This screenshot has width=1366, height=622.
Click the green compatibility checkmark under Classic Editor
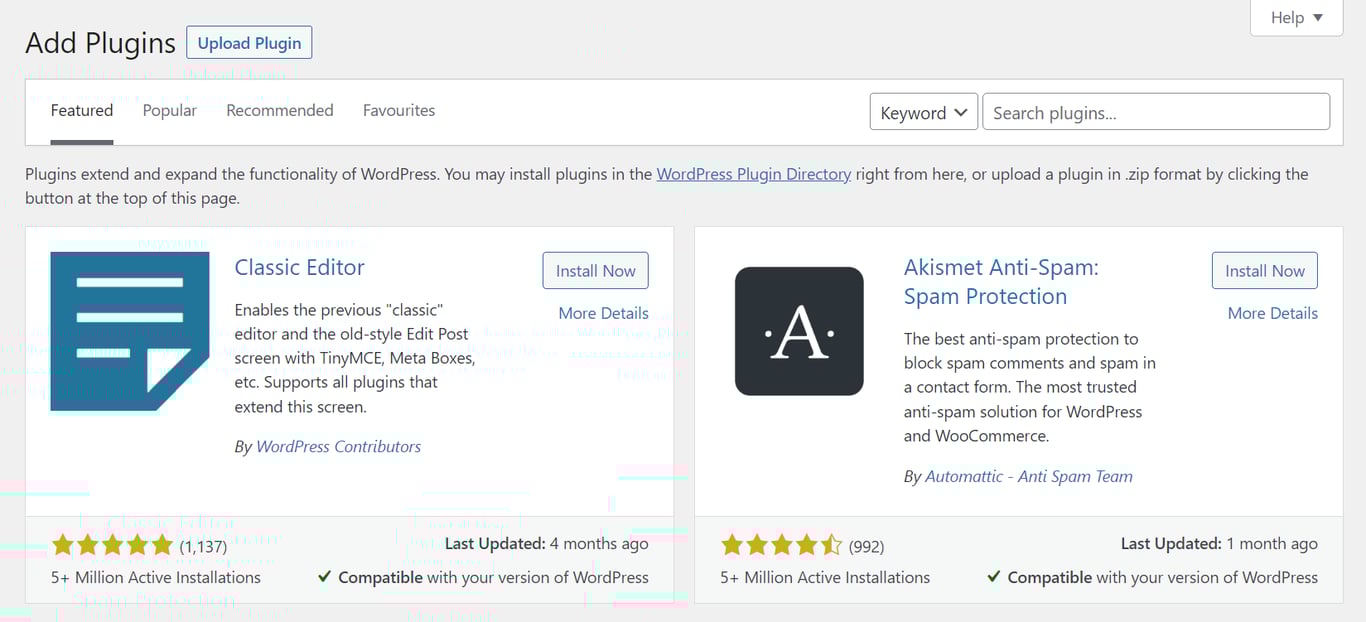coord(324,577)
